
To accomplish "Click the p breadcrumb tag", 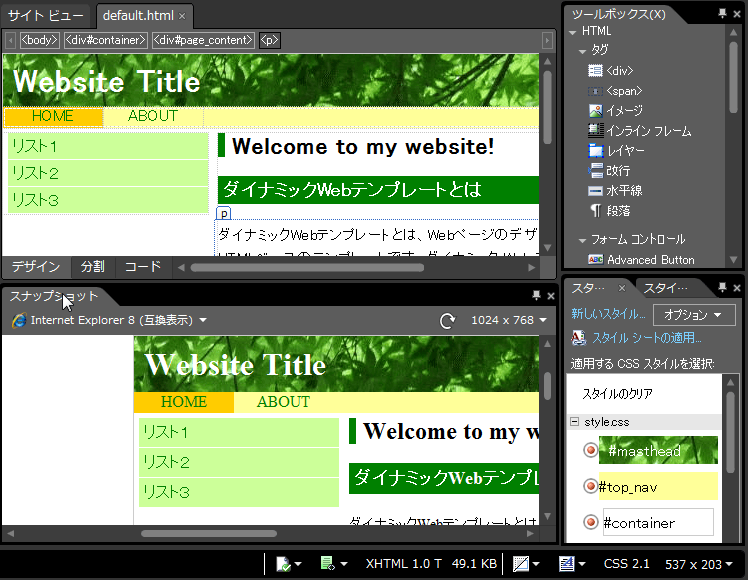I will coord(270,40).
